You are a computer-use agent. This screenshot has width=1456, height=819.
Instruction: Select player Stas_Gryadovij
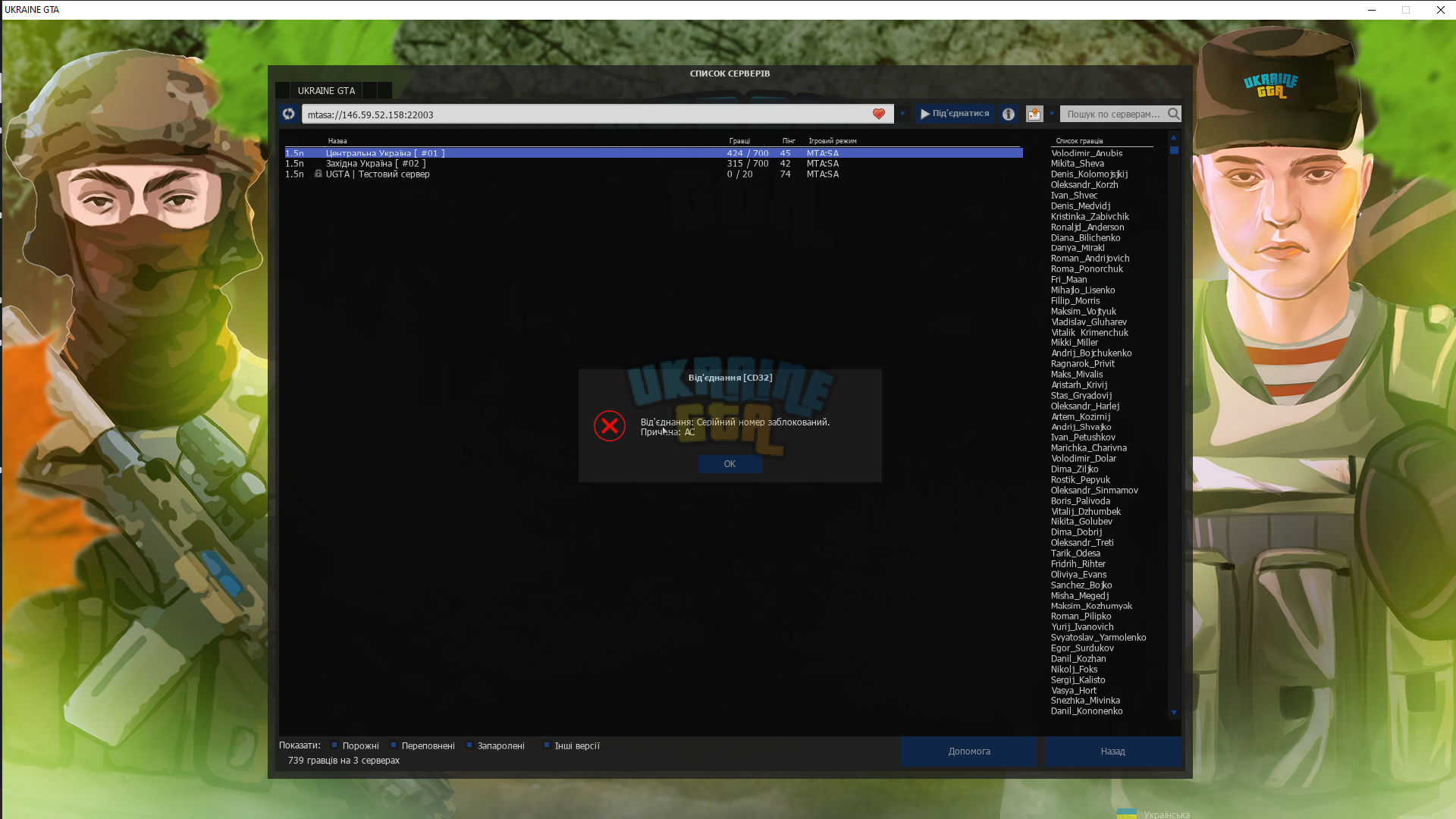point(1081,396)
